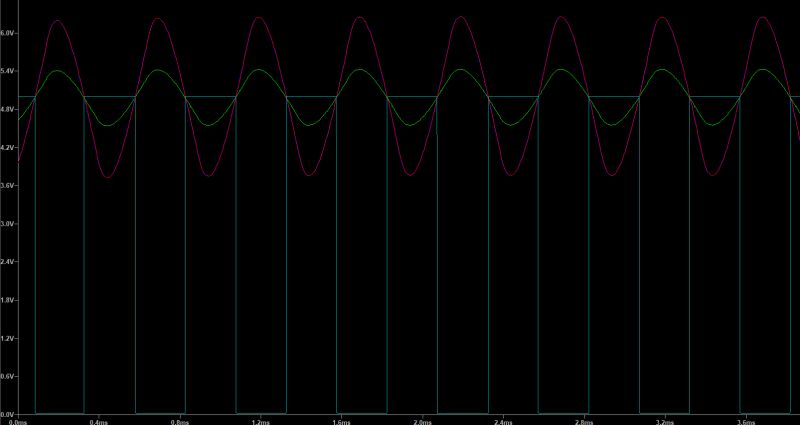Click the 1.2V voltage axis label
This screenshot has width=800, height=425.
(x=8, y=339)
